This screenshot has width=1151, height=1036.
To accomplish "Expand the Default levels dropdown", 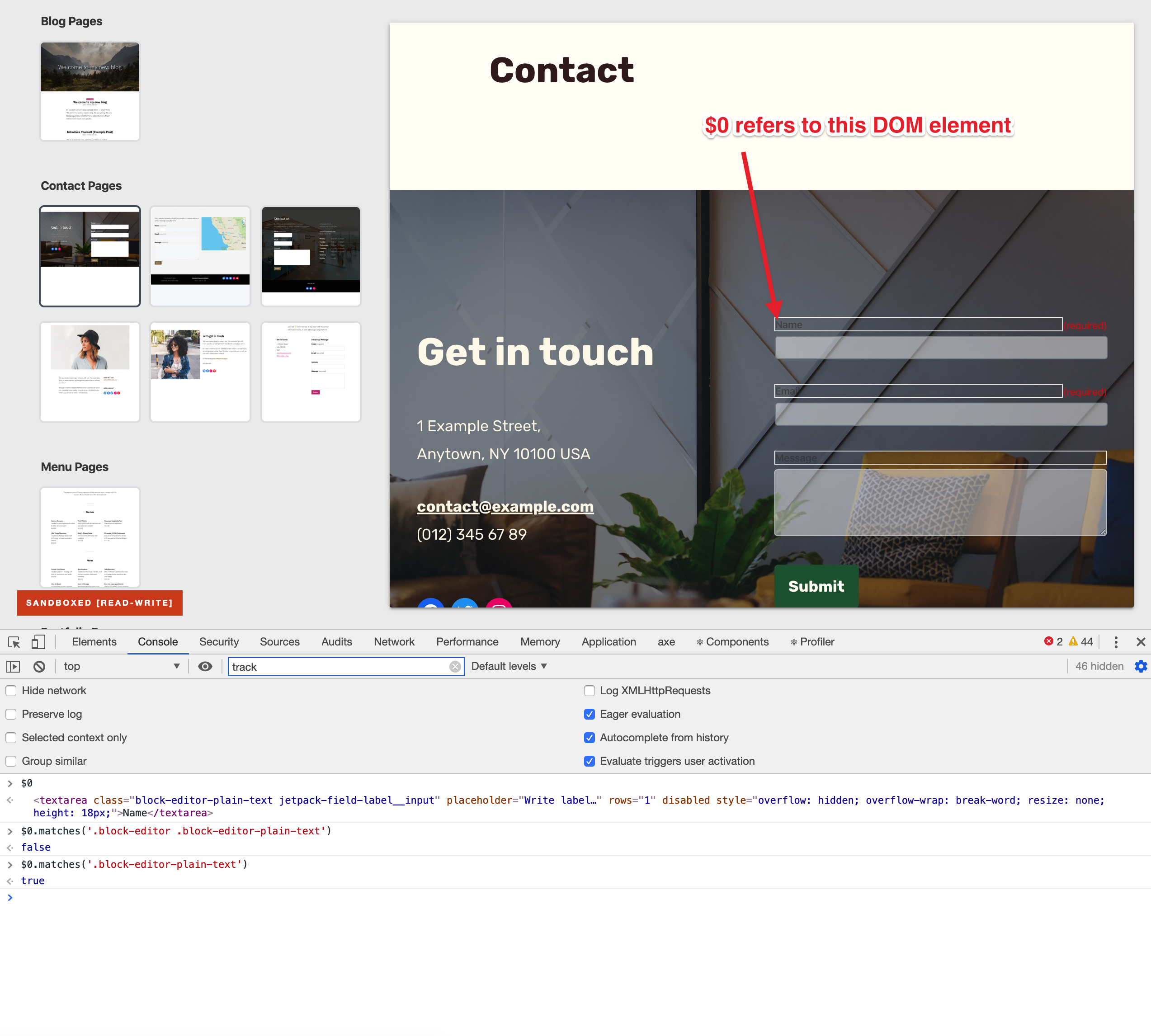I will [x=509, y=667].
